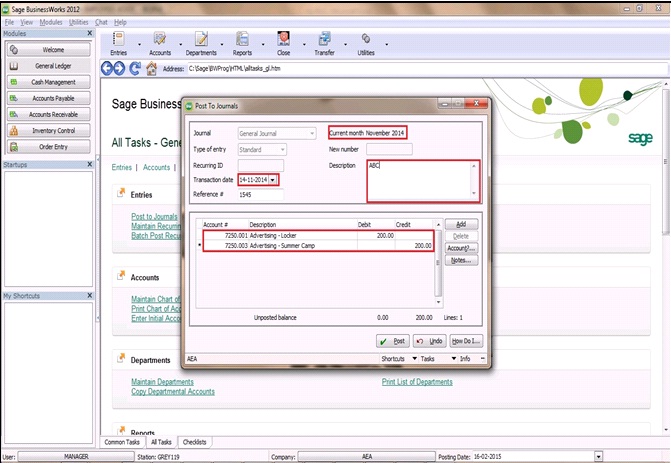Expand the Tasks dropdown in dialog

point(454,359)
